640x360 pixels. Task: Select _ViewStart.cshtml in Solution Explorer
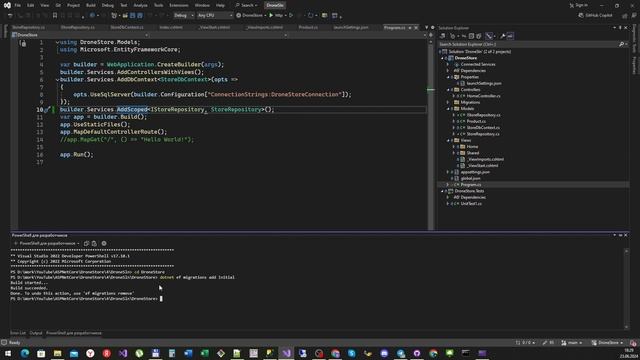pos(482,166)
